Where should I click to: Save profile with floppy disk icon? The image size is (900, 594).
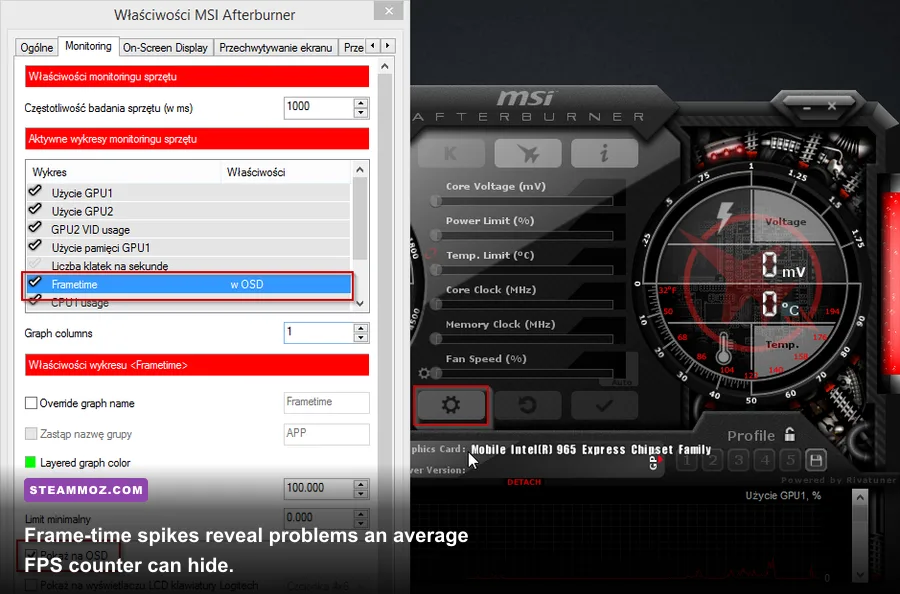pyautogui.click(x=816, y=460)
